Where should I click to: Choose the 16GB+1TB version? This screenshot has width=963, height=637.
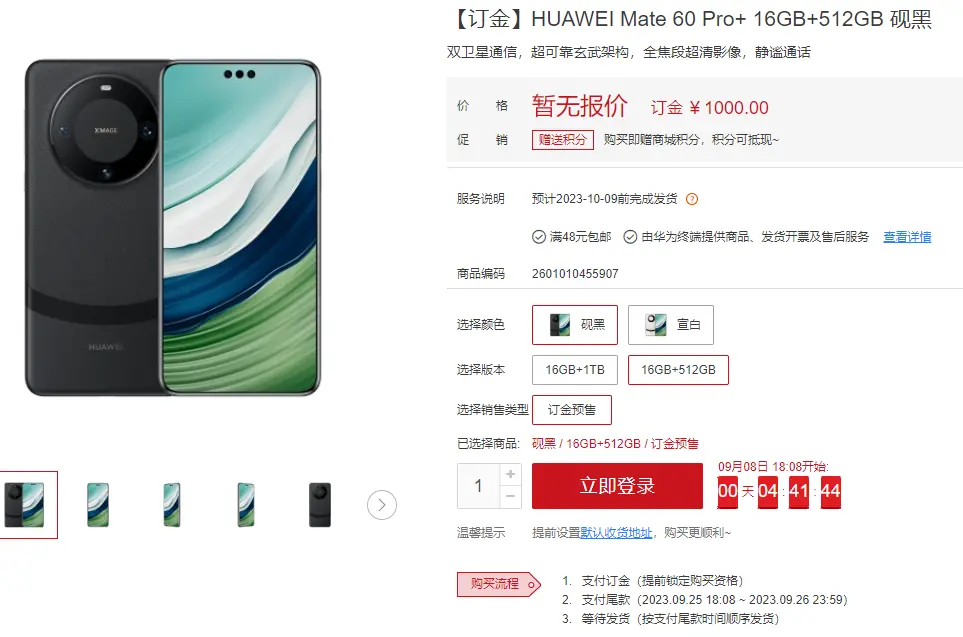pos(575,370)
